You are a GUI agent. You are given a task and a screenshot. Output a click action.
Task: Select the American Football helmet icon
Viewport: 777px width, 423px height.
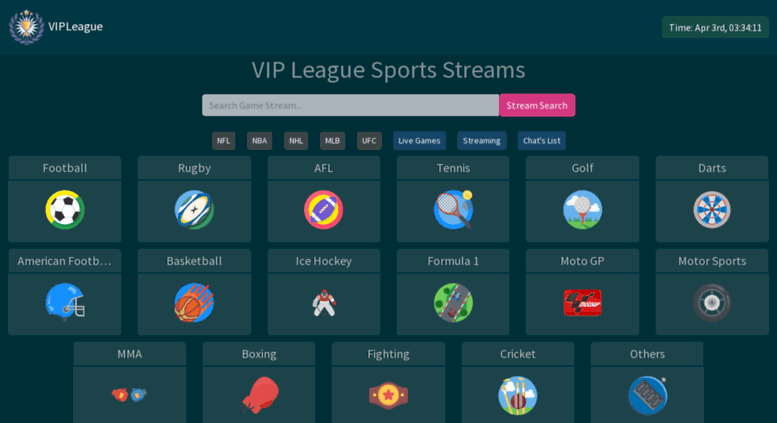tap(65, 302)
